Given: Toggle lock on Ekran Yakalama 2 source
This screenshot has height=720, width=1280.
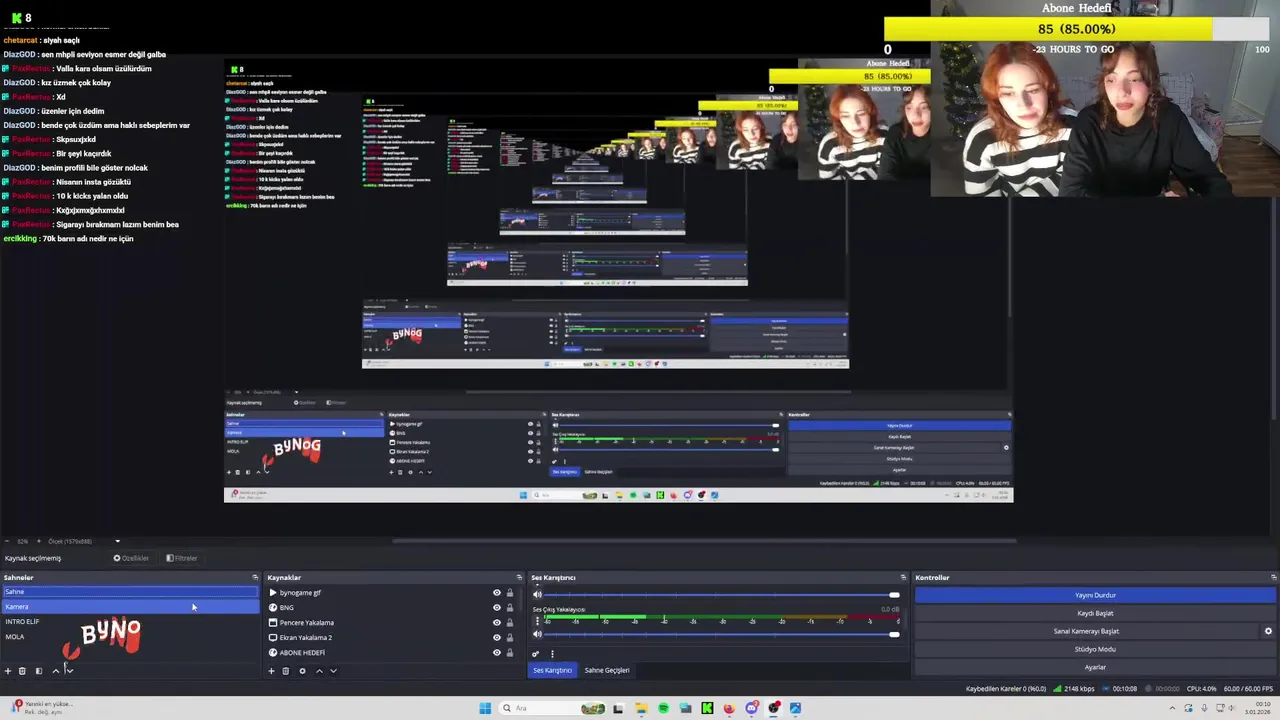Looking at the screenshot, I should pyautogui.click(x=509, y=638).
